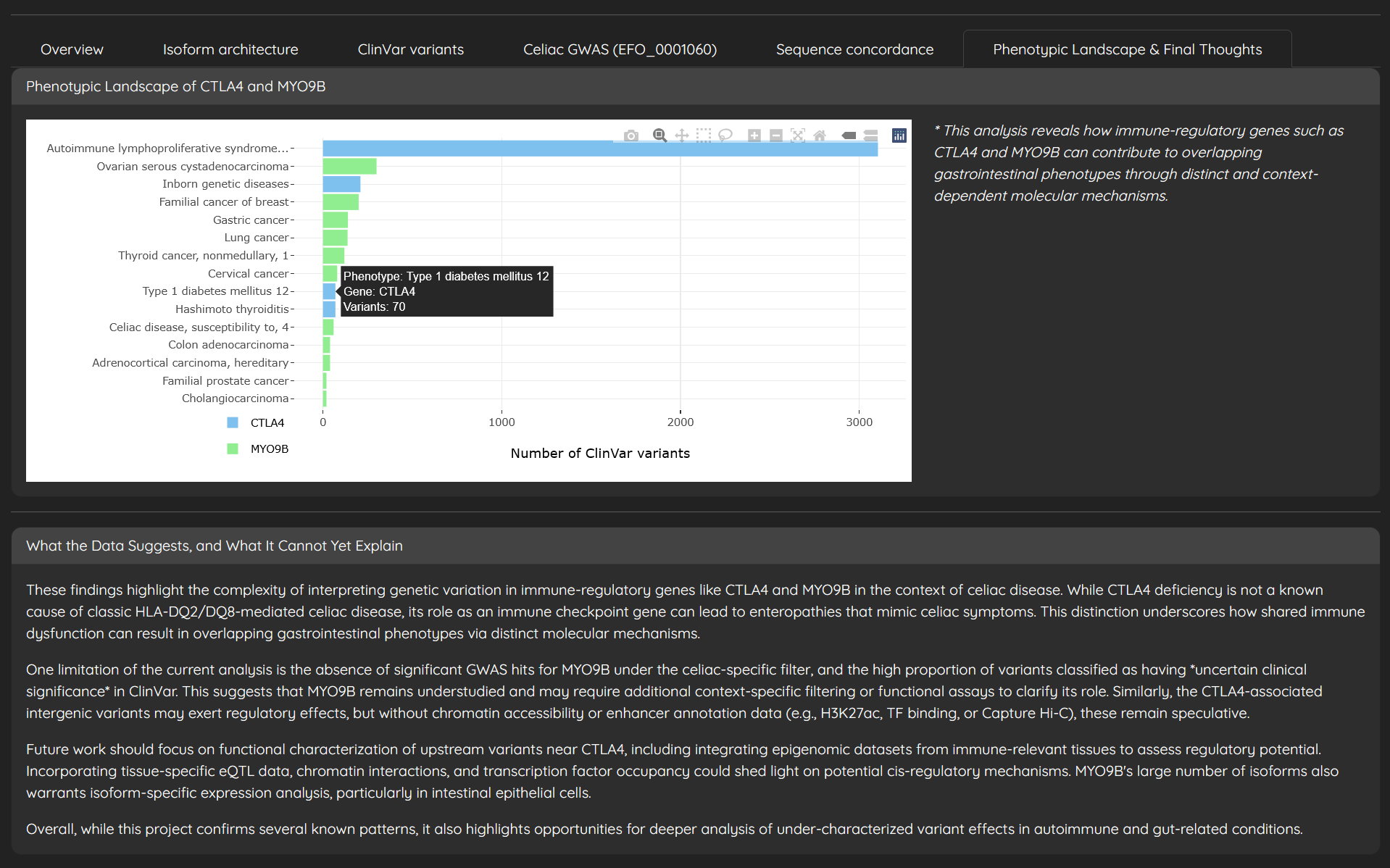1390x868 pixels.
Task: Activate the Pan tool in chart toolbar
Action: tap(681, 135)
